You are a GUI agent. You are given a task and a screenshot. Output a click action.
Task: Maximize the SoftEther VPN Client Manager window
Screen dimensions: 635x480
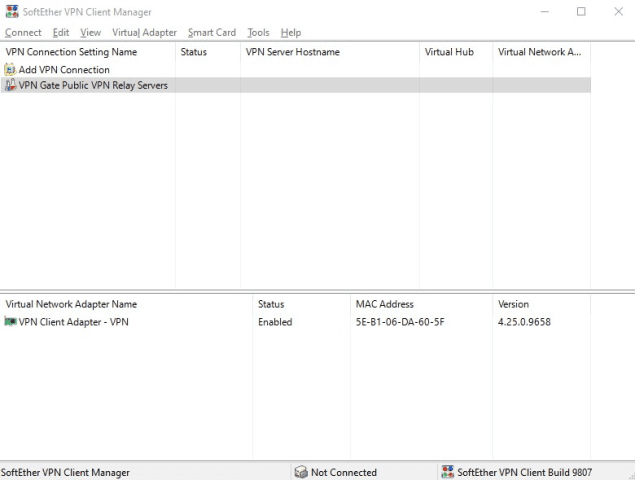click(581, 12)
